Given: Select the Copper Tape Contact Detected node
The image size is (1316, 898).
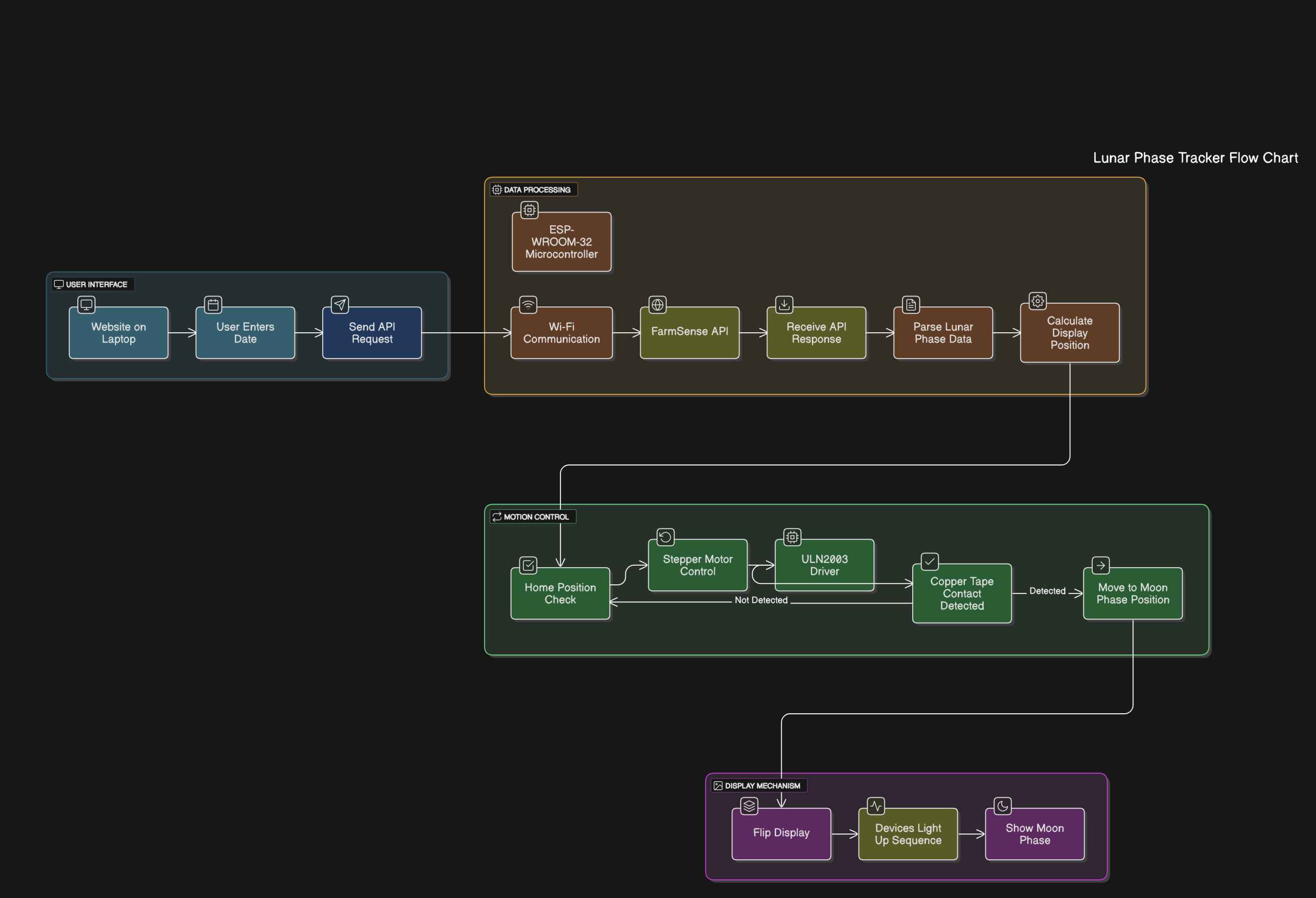Looking at the screenshot, I should coord(962,593).
